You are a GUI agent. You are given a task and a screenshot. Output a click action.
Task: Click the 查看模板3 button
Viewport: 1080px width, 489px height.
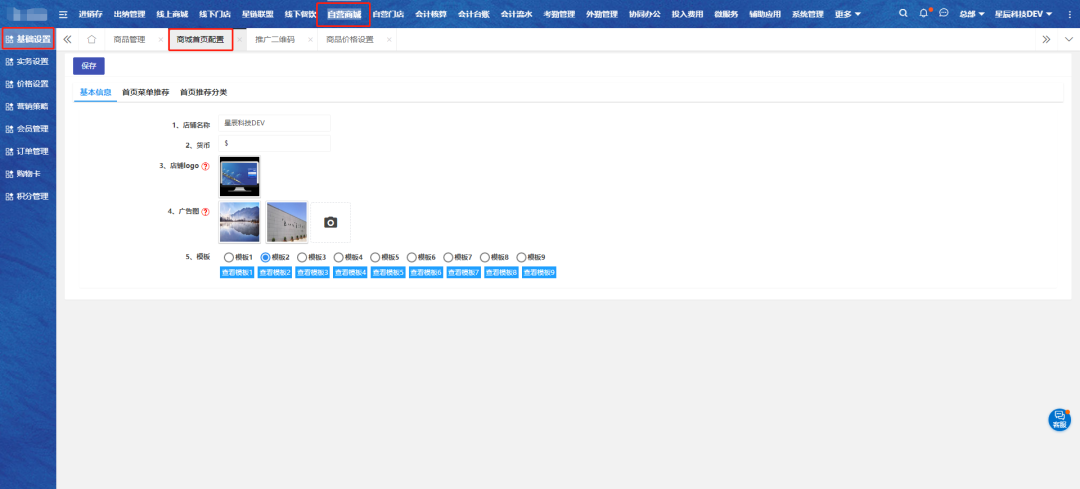(x=312, y=272)
